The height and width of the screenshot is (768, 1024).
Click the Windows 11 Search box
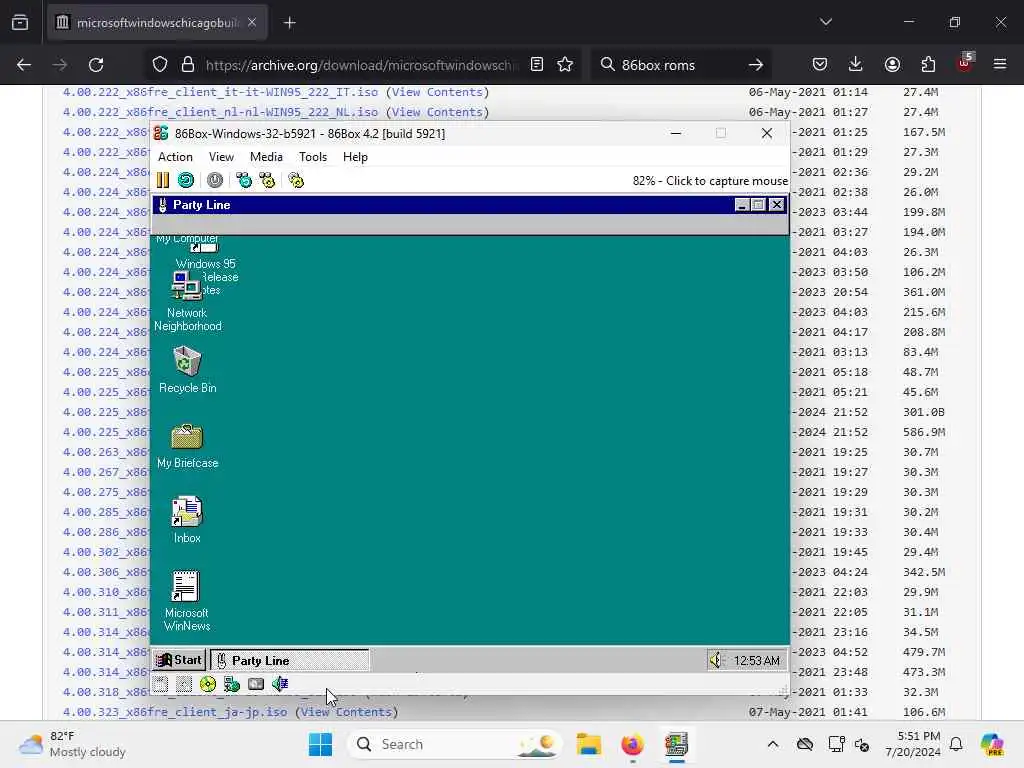tap(455, 744)
